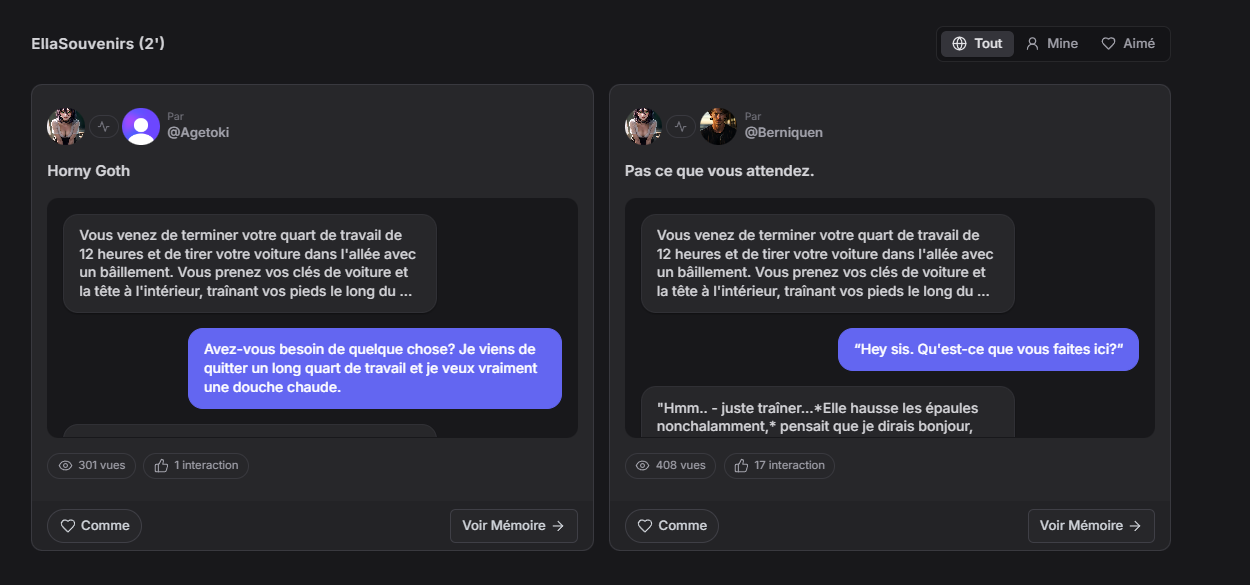This screenshot has width=1250, height=585.
Task: Open Berniquen's profile avatar photo
Action: click(718, 126)
